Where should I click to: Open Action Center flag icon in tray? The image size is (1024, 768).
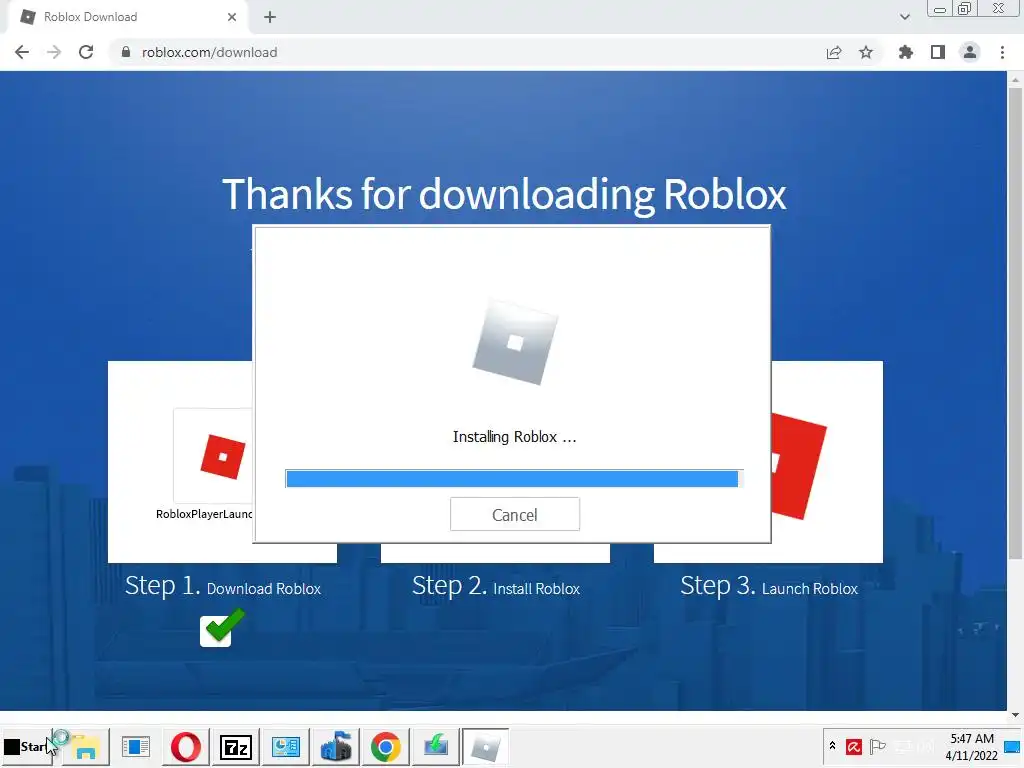click(x=878, y=746)
